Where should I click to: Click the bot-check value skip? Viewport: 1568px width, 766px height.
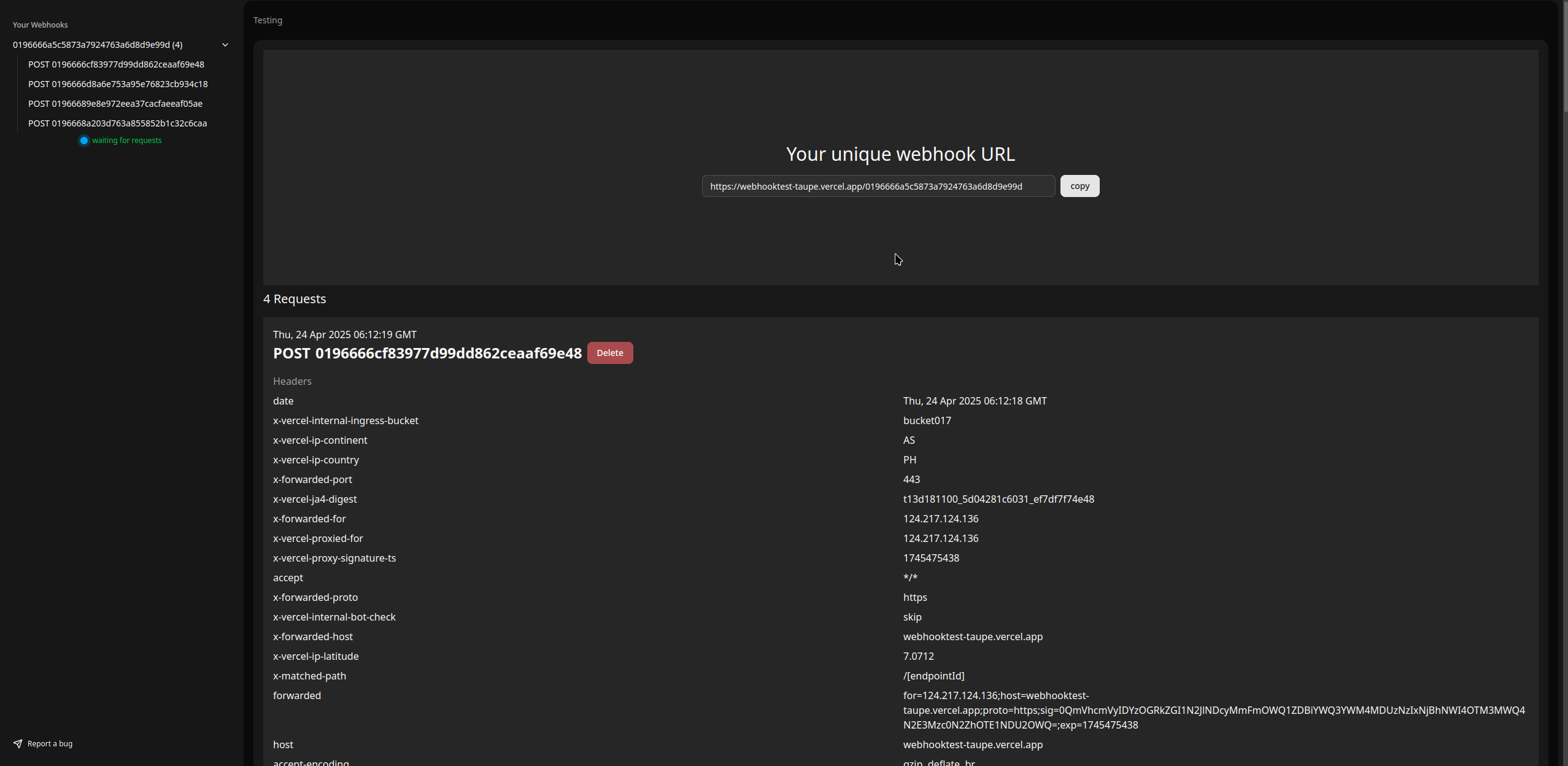point(912,617)
